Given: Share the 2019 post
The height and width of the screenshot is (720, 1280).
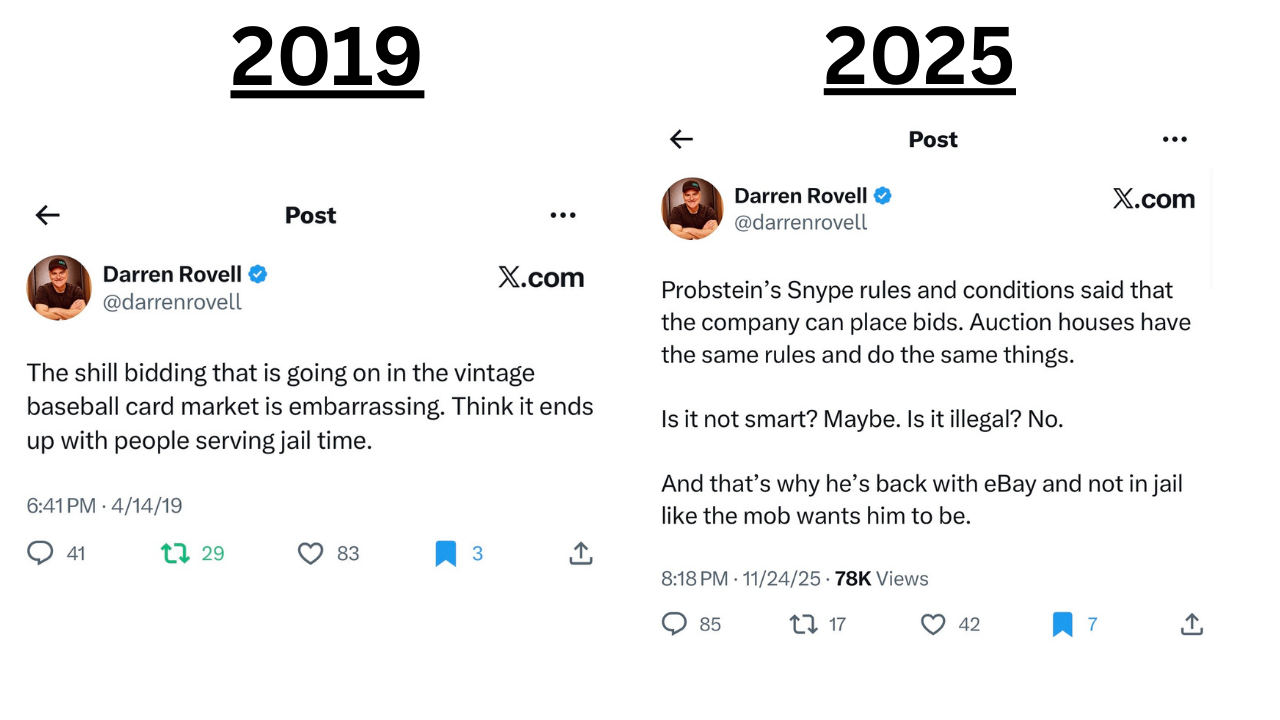Looking at the screenshot, I should point(581,553).
